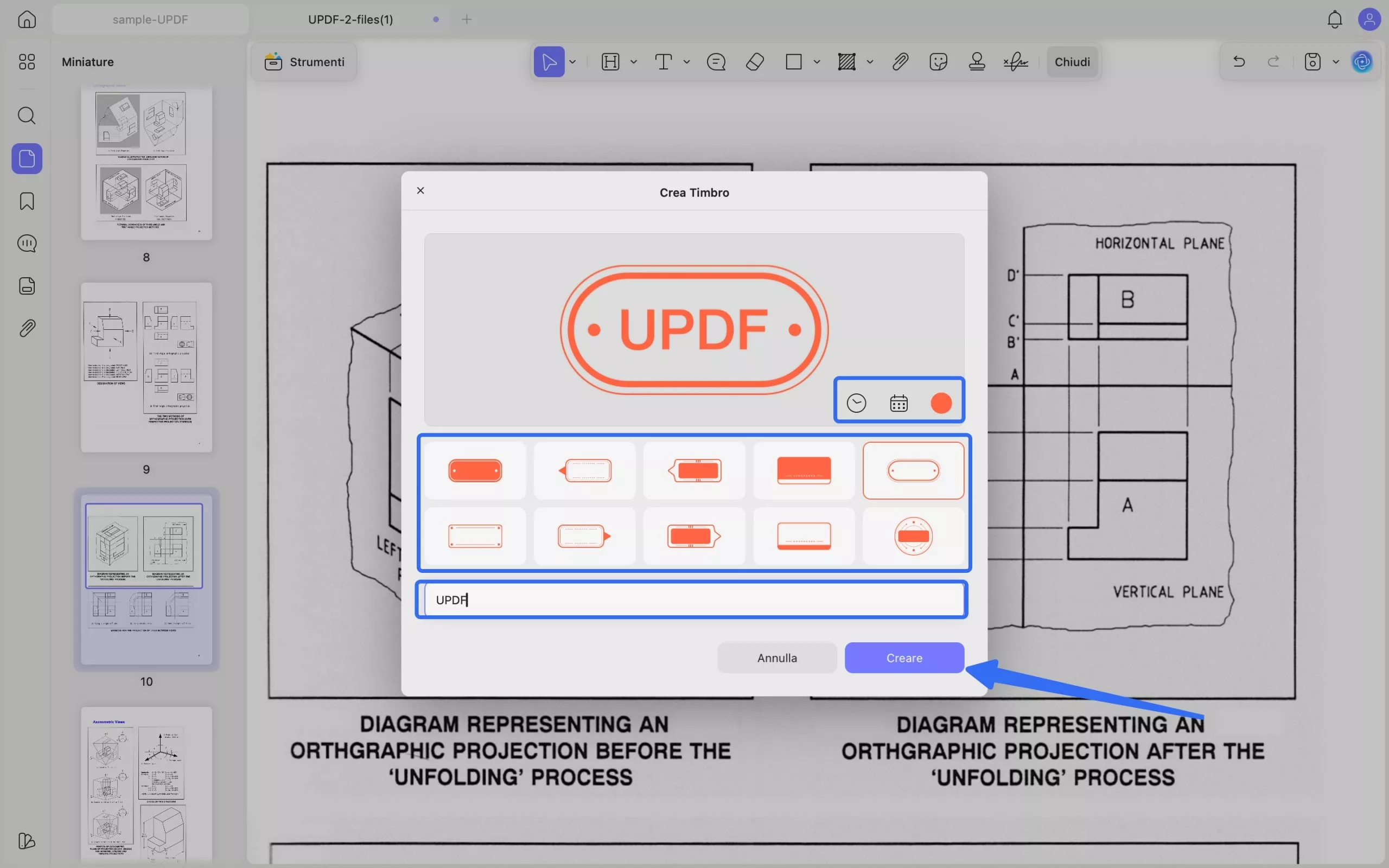Open the bookmarks panel in sidebar
Screen dimensions: 1389x868
[27, 201]
